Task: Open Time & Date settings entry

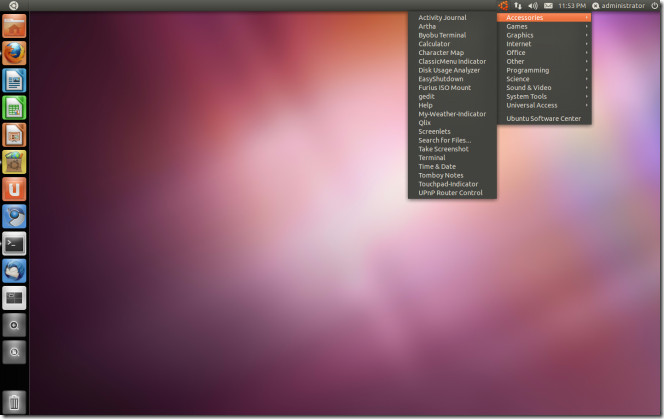Action: (x=452, y=166)
